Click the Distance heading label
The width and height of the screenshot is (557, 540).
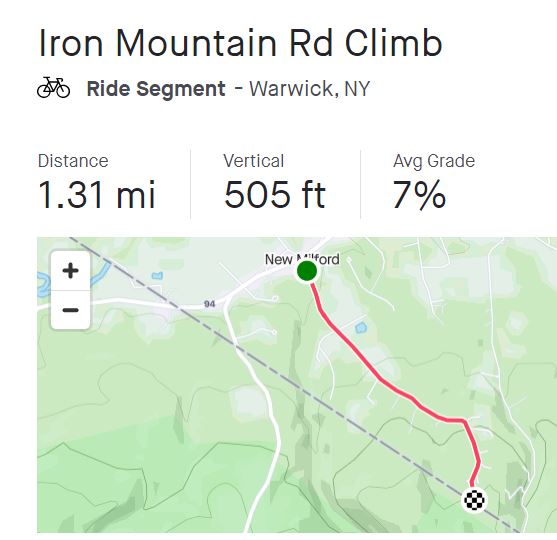73,161
